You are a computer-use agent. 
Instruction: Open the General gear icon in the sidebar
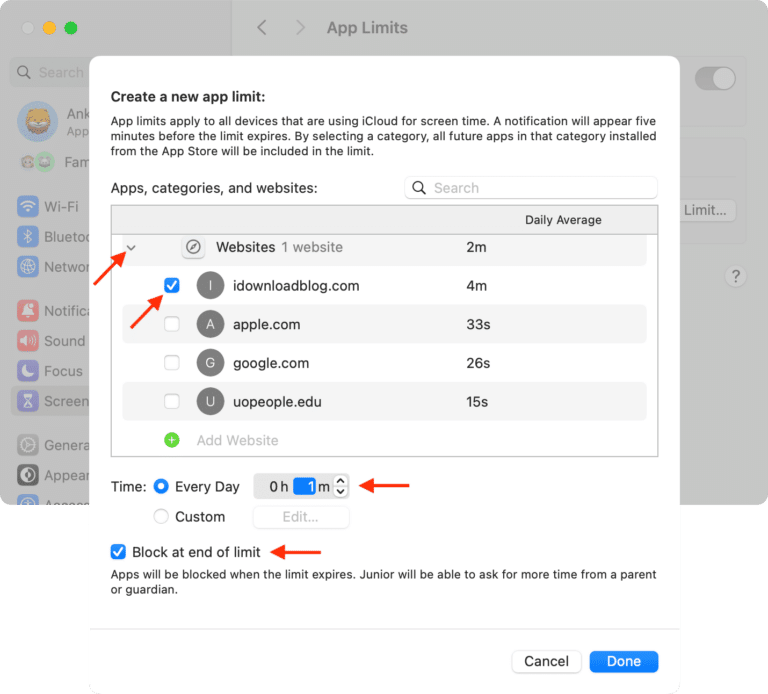[28, 445]
